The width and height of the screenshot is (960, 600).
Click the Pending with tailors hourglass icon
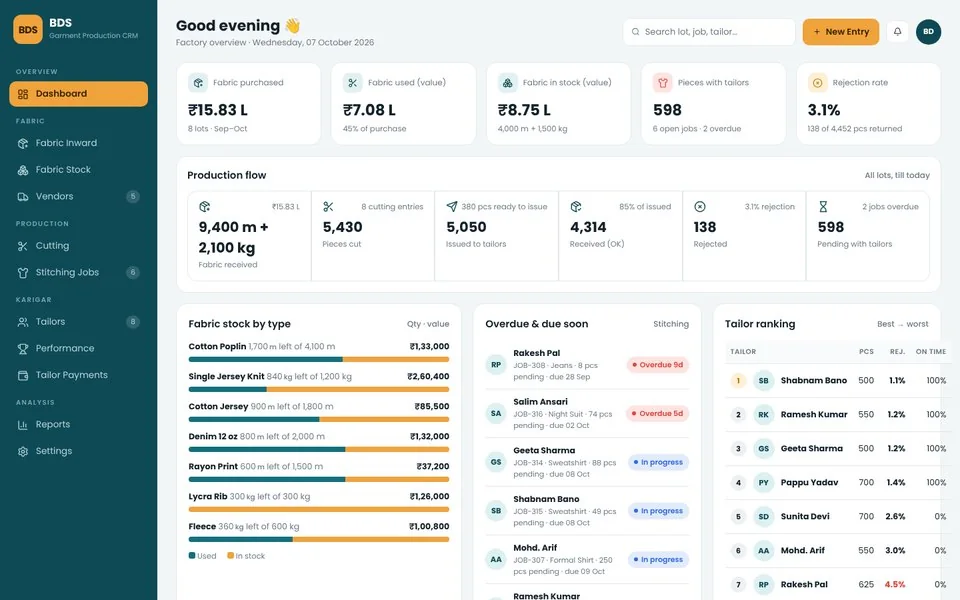823,207
